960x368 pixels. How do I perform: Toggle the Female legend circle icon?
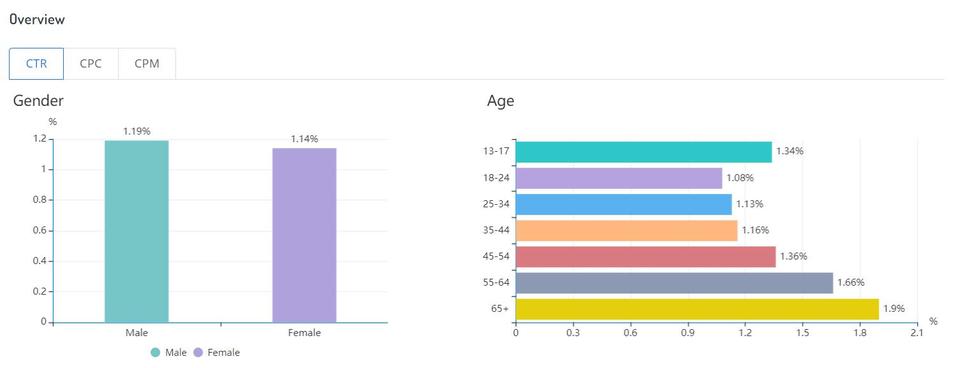pos(198,353)
